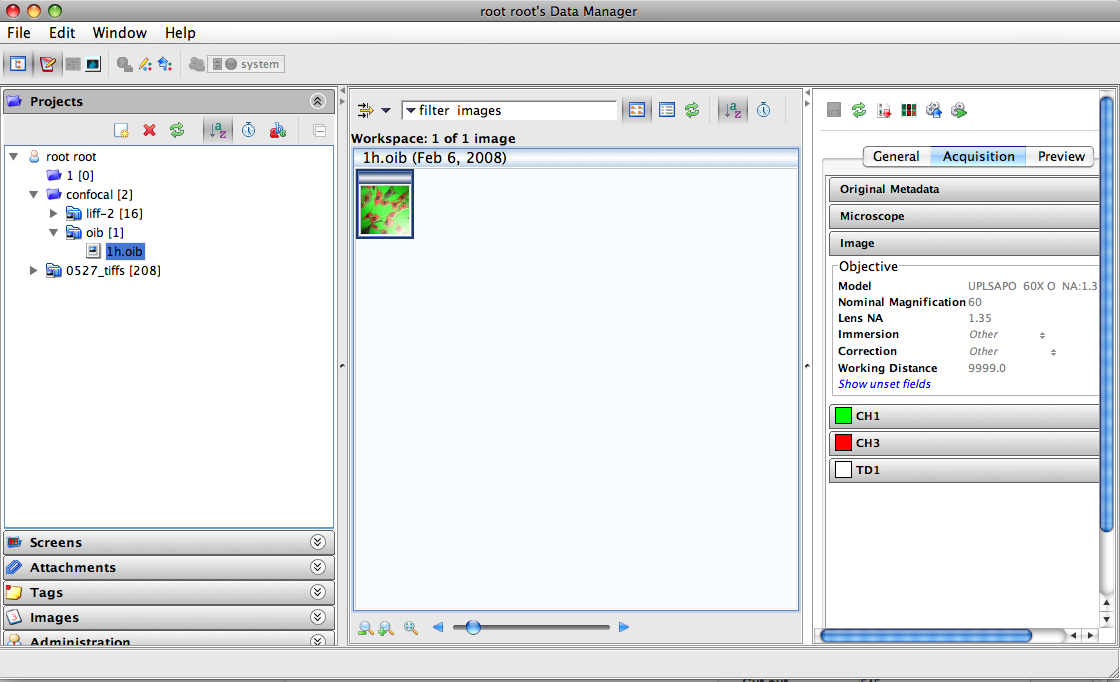Expand the Original Metadata section
The width and height of the screenshot is (1120, 682).
tap(964, 189)
